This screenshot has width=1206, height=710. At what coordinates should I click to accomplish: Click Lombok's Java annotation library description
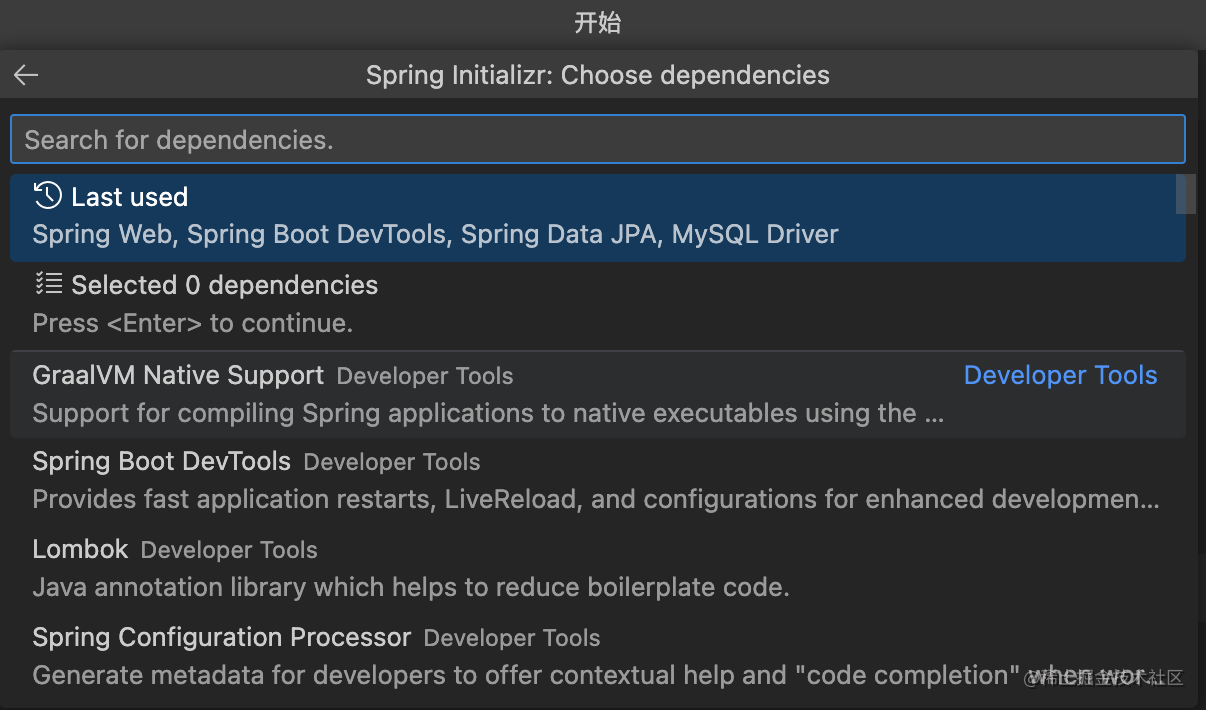click(410, 587)
